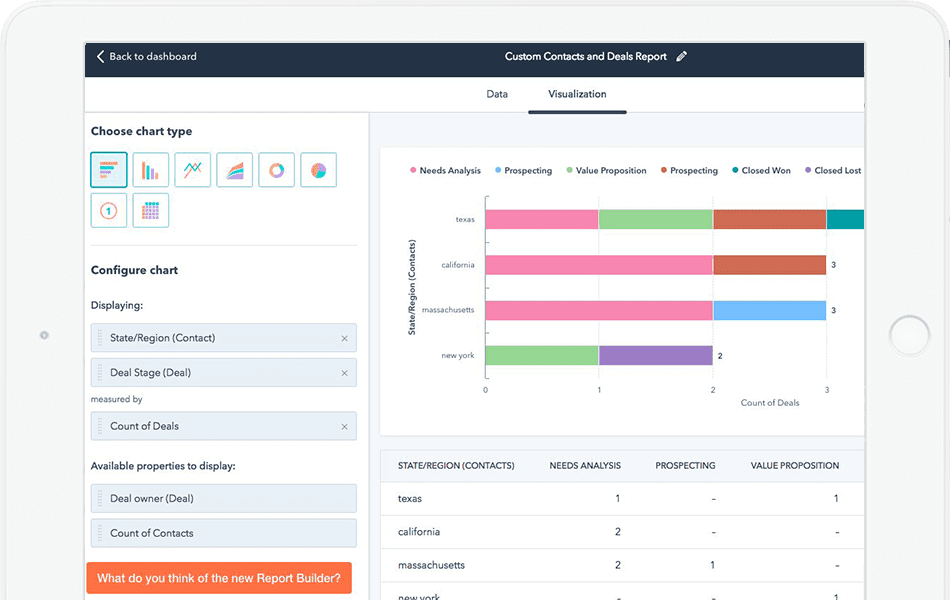Go back to dashboard
The height and width of the screenshot is (600, 950).
click(x=146, y=57)
